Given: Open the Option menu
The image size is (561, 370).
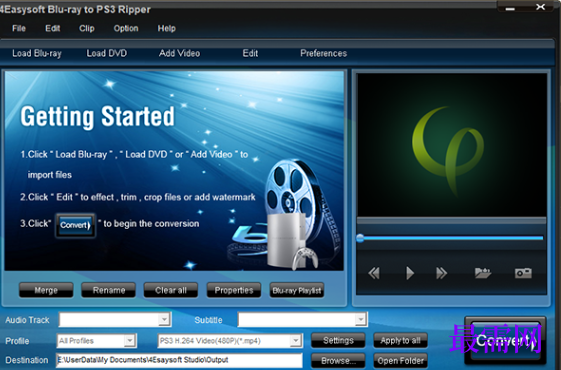Looking at the screenshot, I should pos(126,28).
